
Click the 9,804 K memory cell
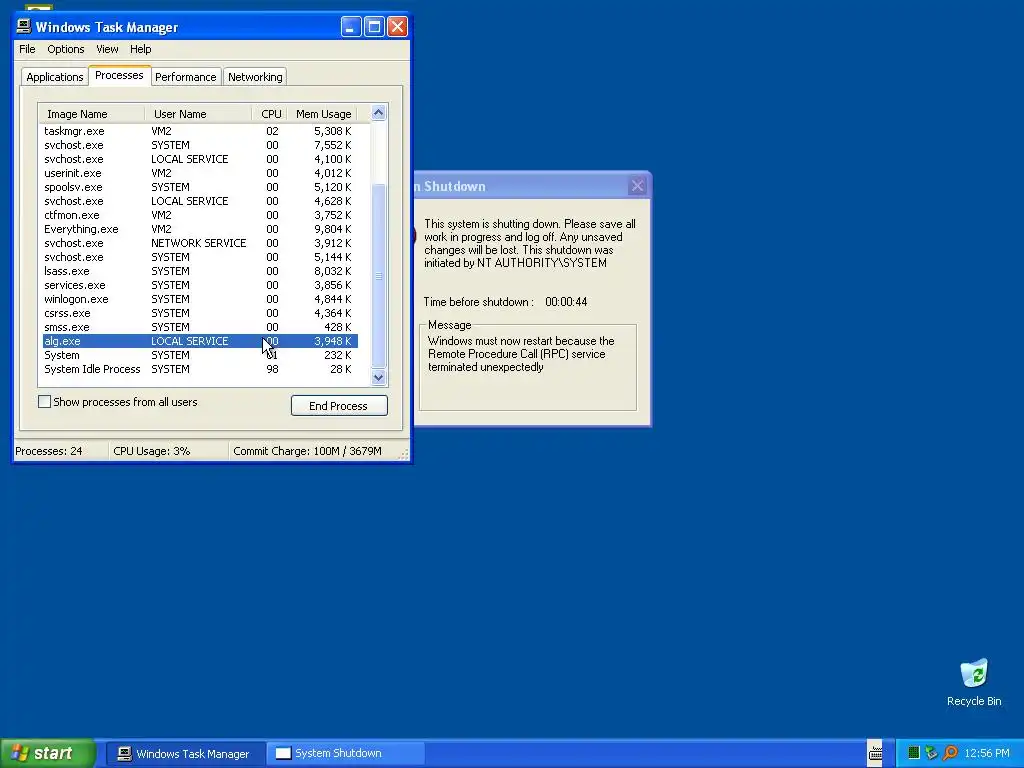pyautogui.click(x=332, y=229)
